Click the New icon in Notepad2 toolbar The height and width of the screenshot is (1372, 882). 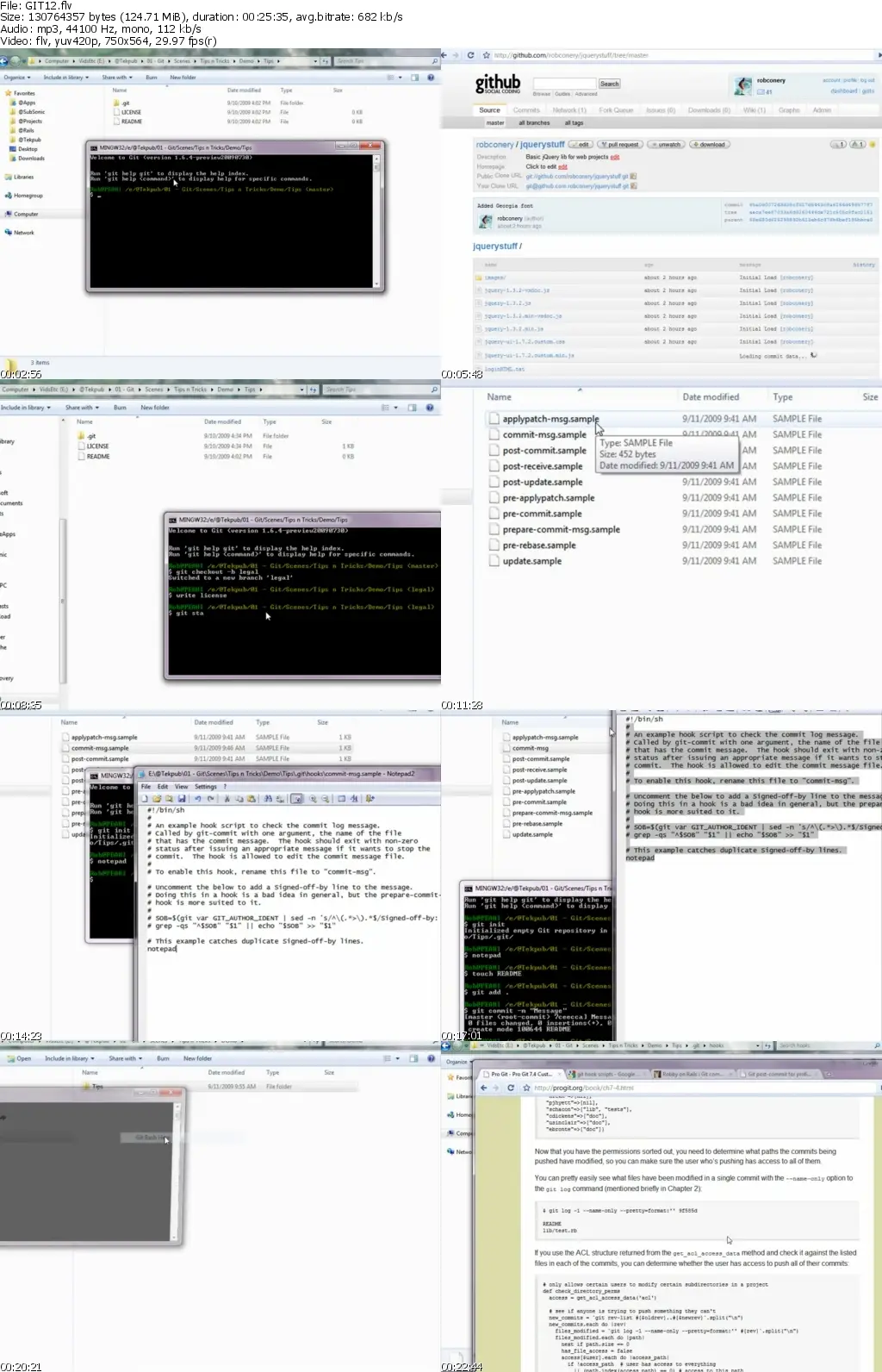145,799
